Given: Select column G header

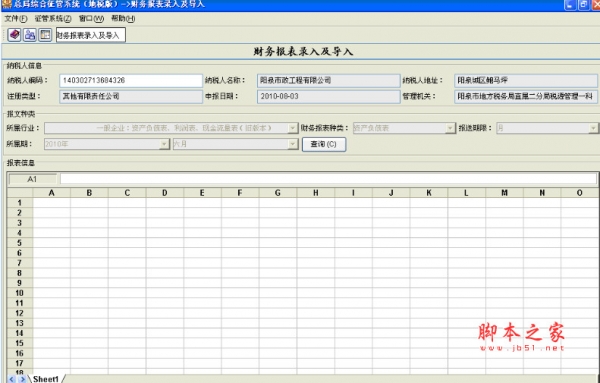Looking at the screenshot, I should click(x=278, y=193).
